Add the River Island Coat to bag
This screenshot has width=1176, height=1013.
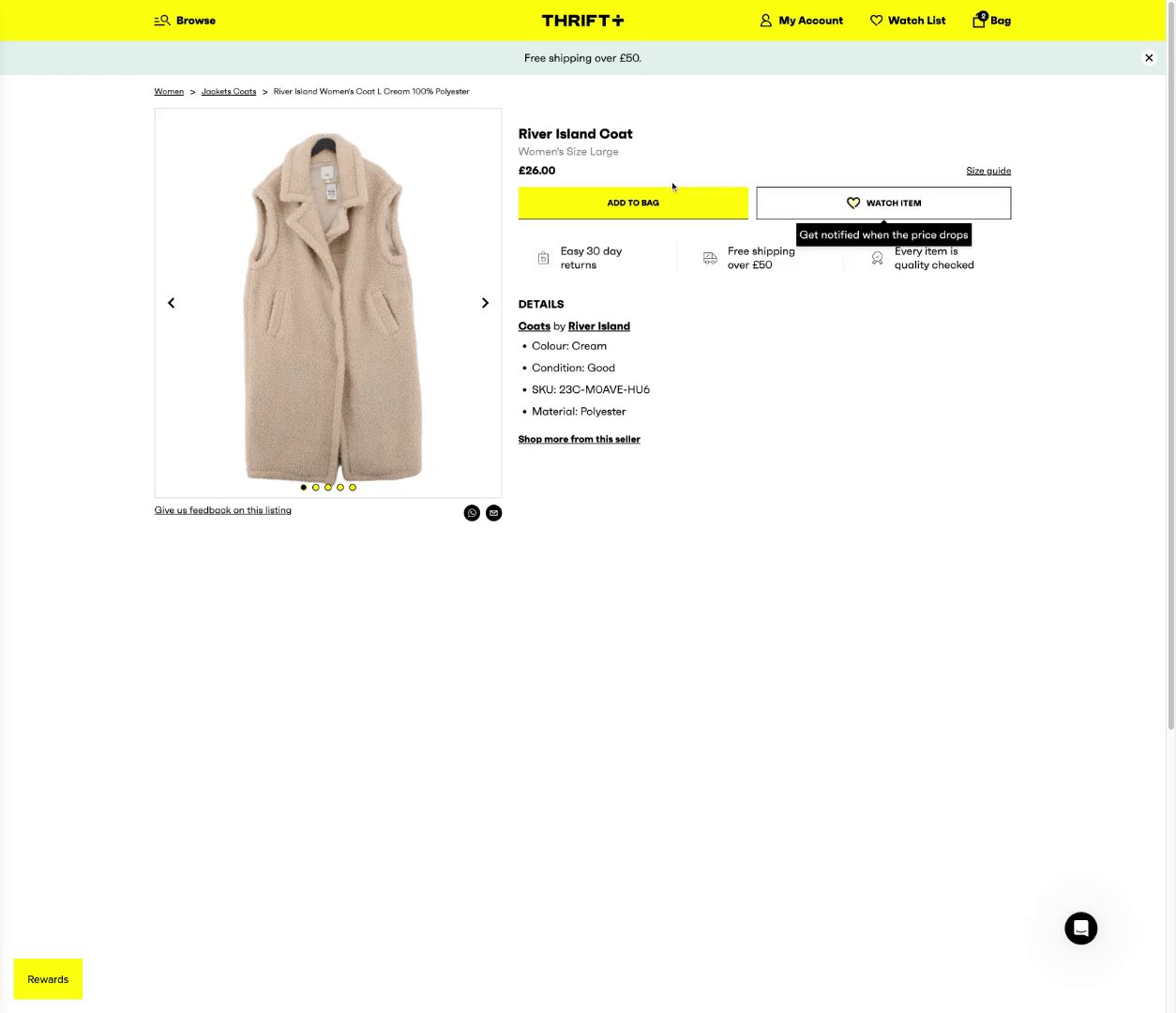[x=633, y=204]
